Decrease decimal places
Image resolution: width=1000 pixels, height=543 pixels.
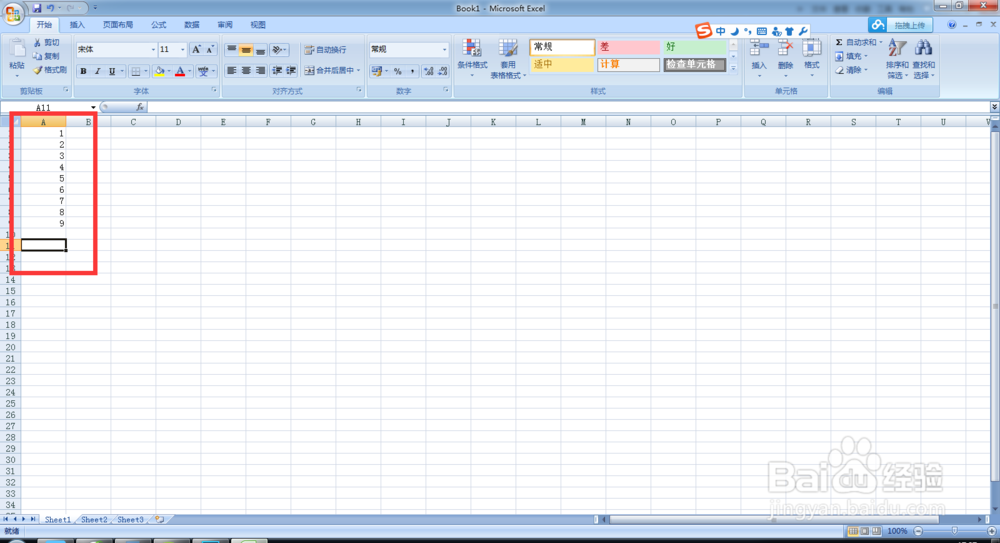443,71
